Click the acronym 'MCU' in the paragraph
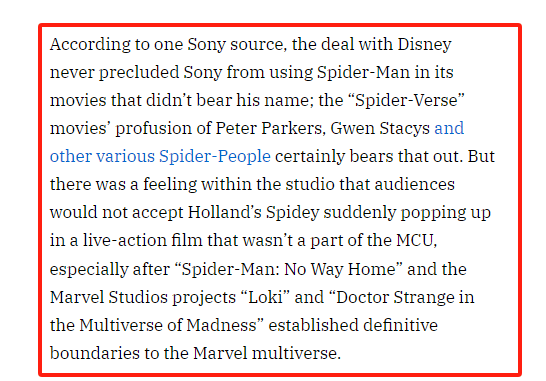The image size is (546, 381). (416, 240)
